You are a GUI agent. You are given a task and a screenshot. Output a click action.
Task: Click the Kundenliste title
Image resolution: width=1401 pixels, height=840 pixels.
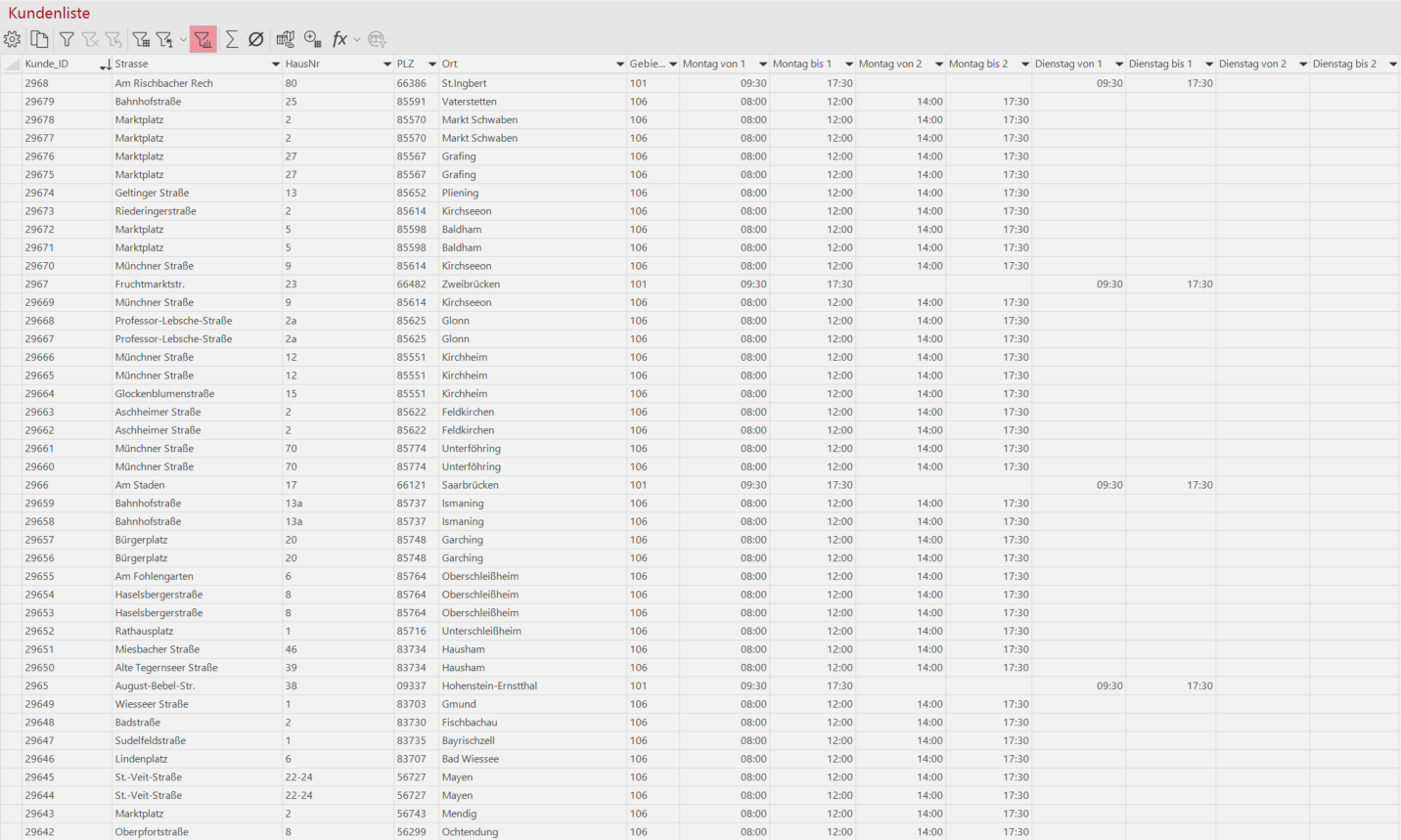pos(49,13)
